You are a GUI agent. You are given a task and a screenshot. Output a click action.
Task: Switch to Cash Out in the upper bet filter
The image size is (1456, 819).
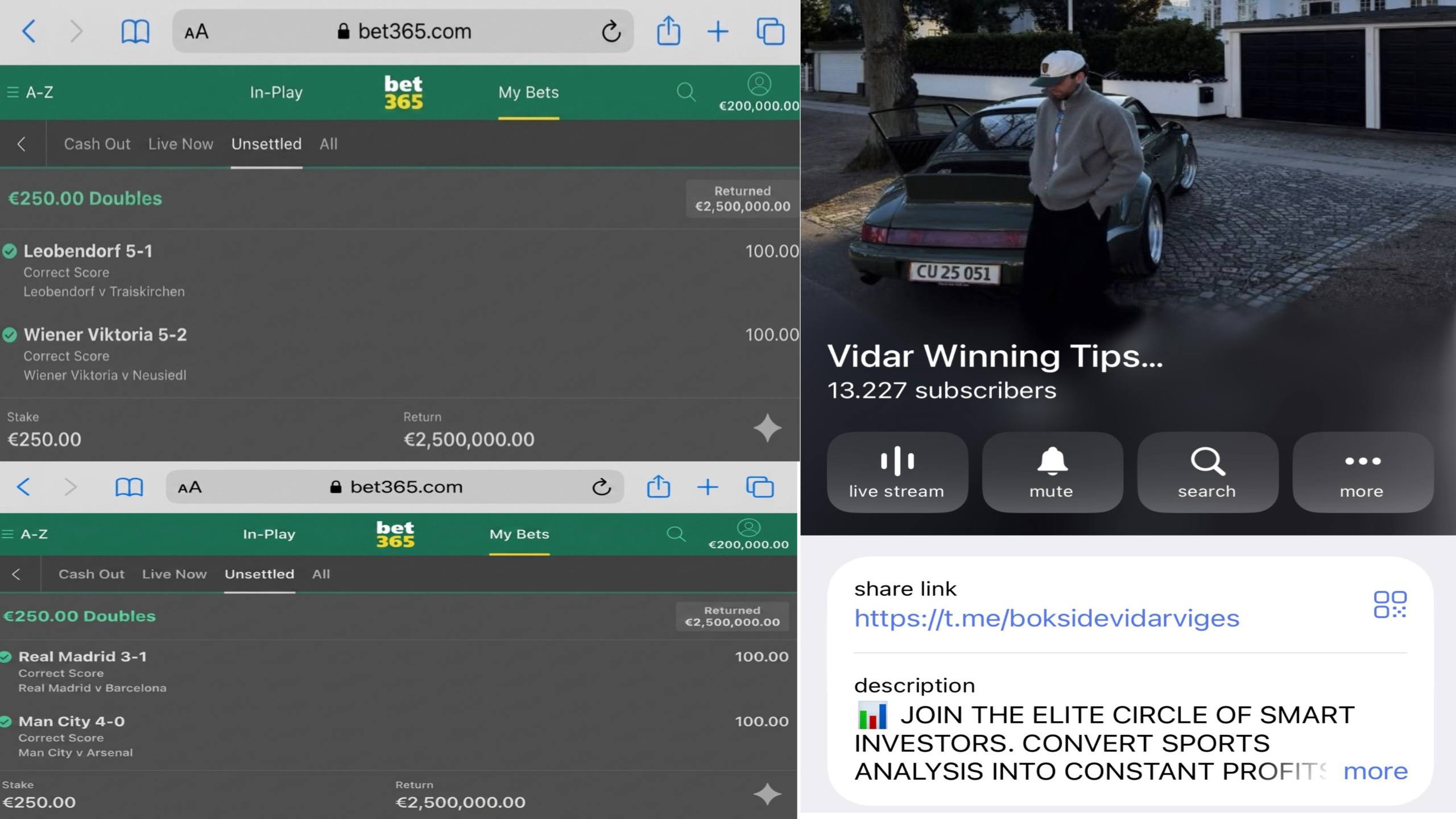click(x=97, y=144)
